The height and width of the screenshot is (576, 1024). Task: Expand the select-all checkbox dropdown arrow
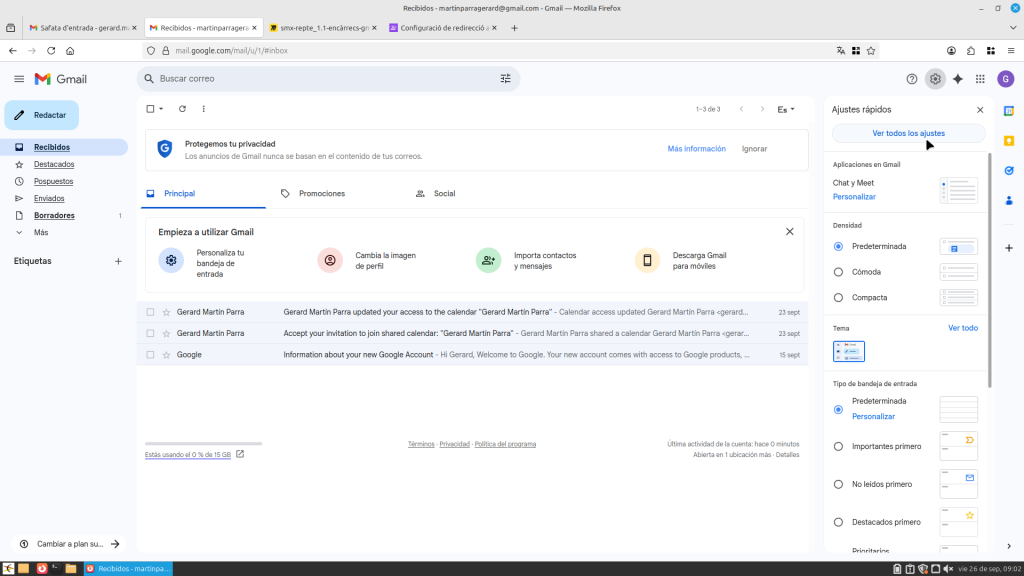161,109
